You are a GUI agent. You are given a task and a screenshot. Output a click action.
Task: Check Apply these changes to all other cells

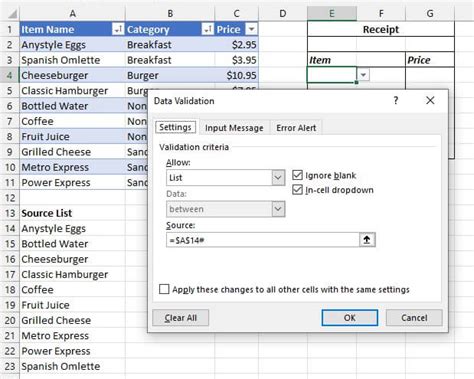click(x=164, y=289)
